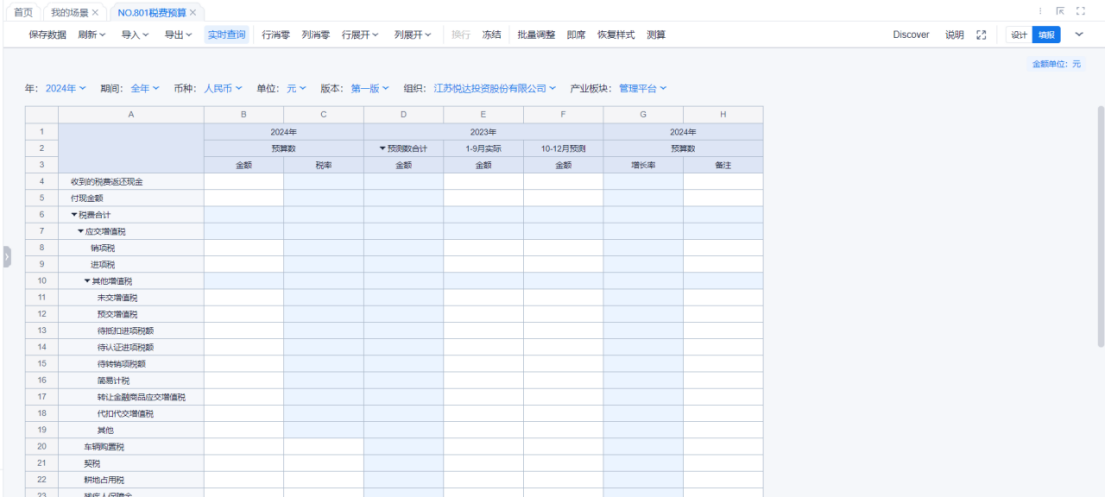Open the 币种 人民币 dropdown
The width and height of the screenshot is (1105, 497).
[x=224, y=88]
